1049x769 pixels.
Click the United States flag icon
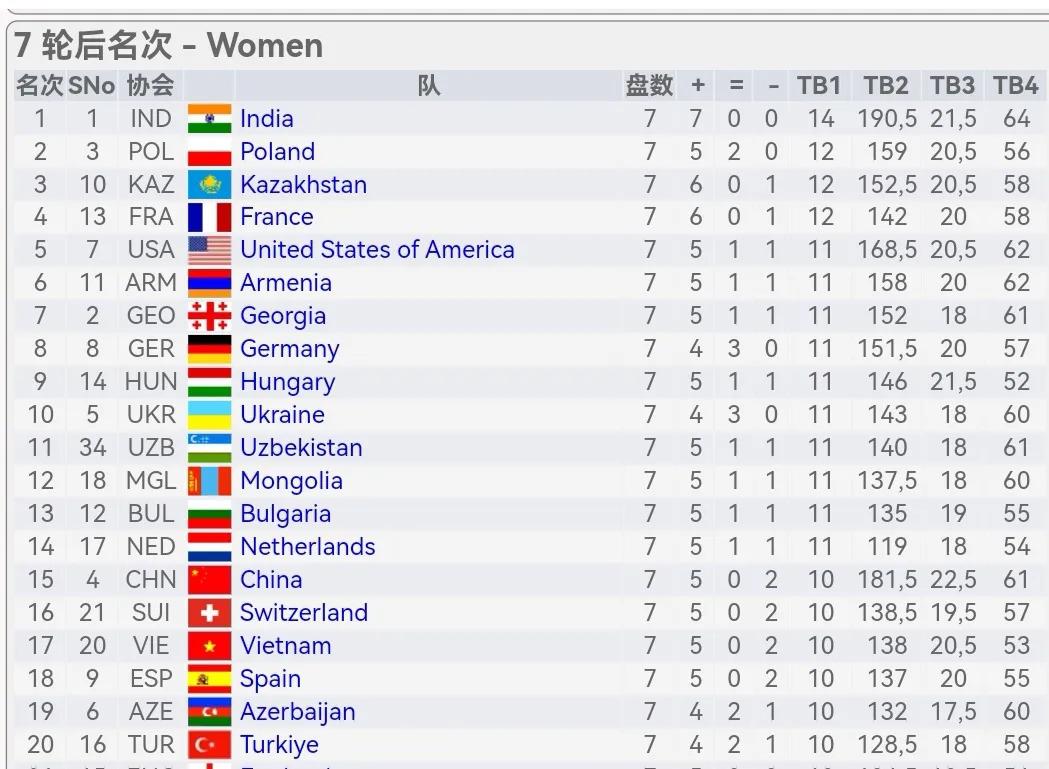[x=209, y=250]
